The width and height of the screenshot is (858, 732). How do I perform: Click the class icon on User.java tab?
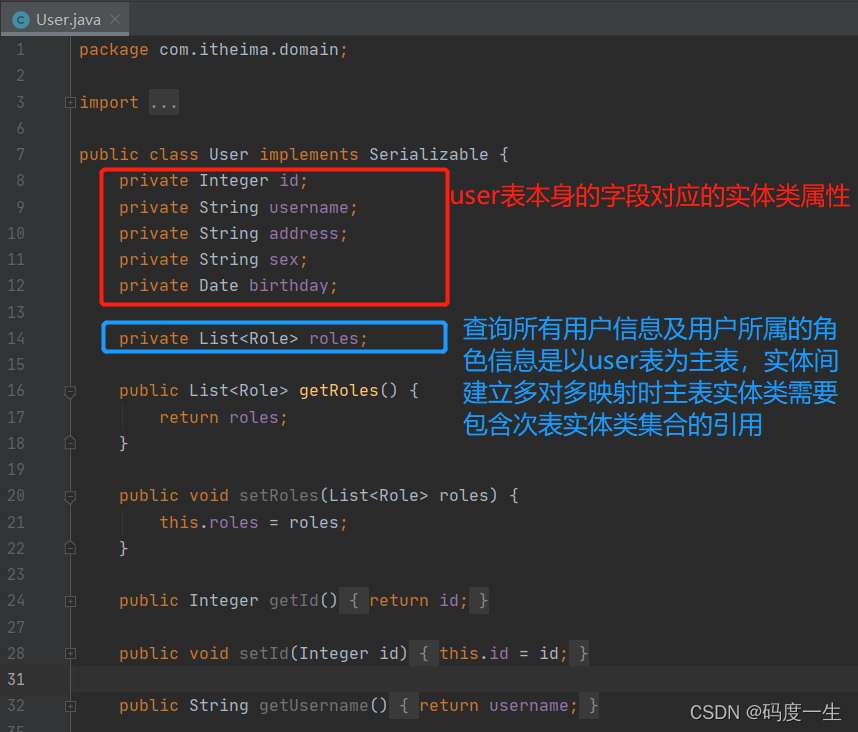tap(21, 20)
